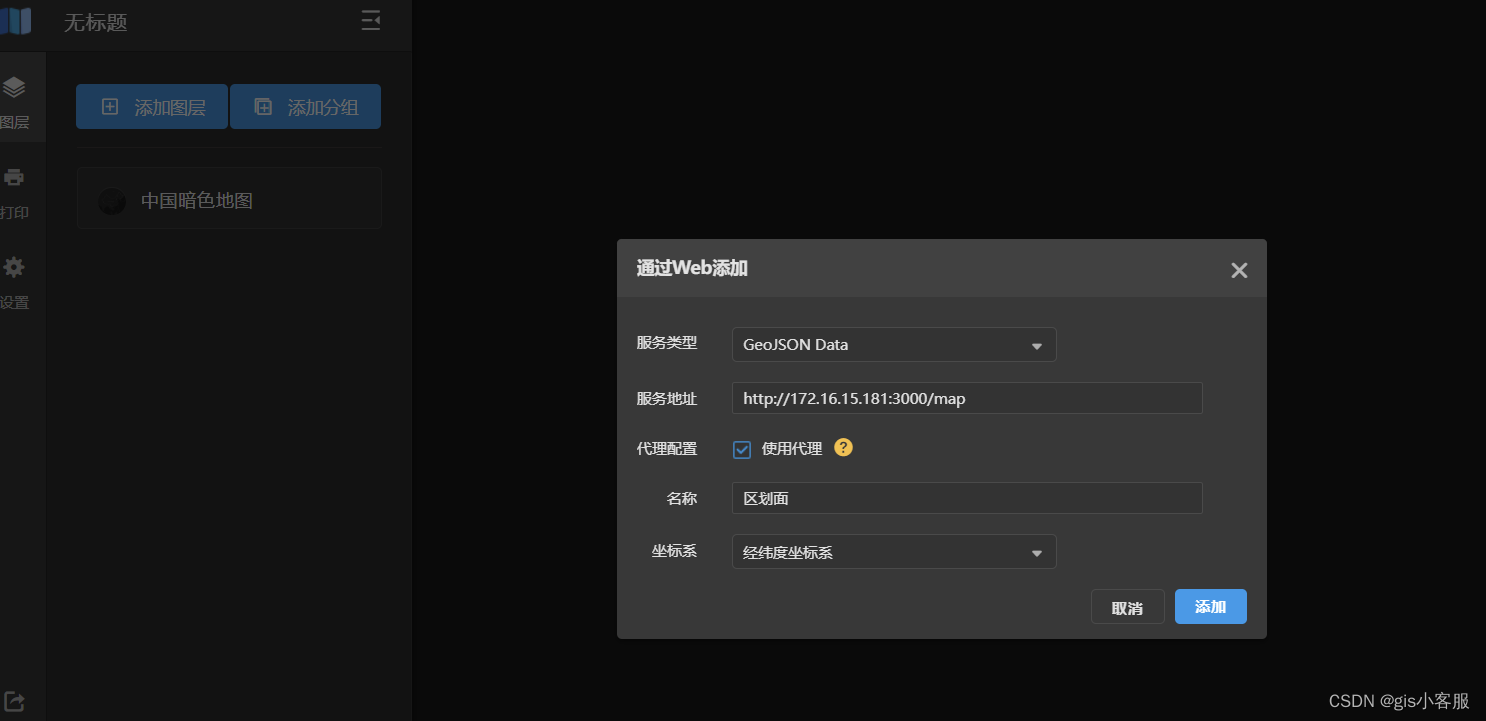Screen dimensions: 1486x721
Task: Uncheck the 使用代理 checkbox
Action: [742, 450]
